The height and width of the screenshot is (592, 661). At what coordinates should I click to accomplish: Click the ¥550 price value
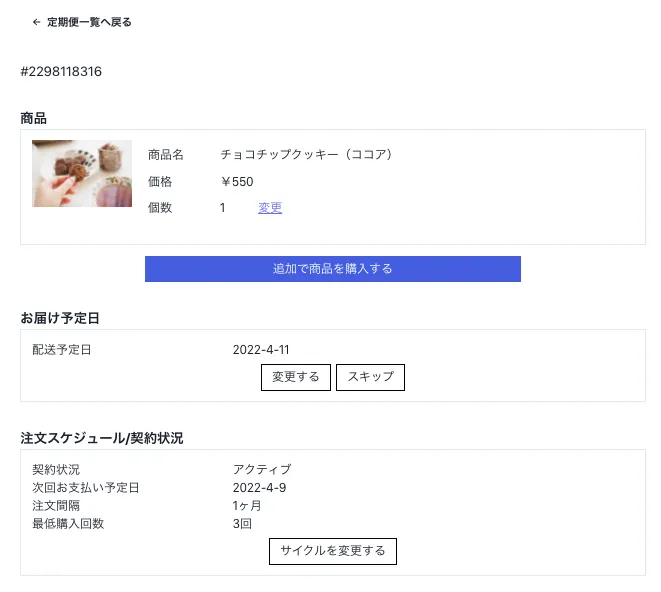pyautogui.click(x=237, y=182)
